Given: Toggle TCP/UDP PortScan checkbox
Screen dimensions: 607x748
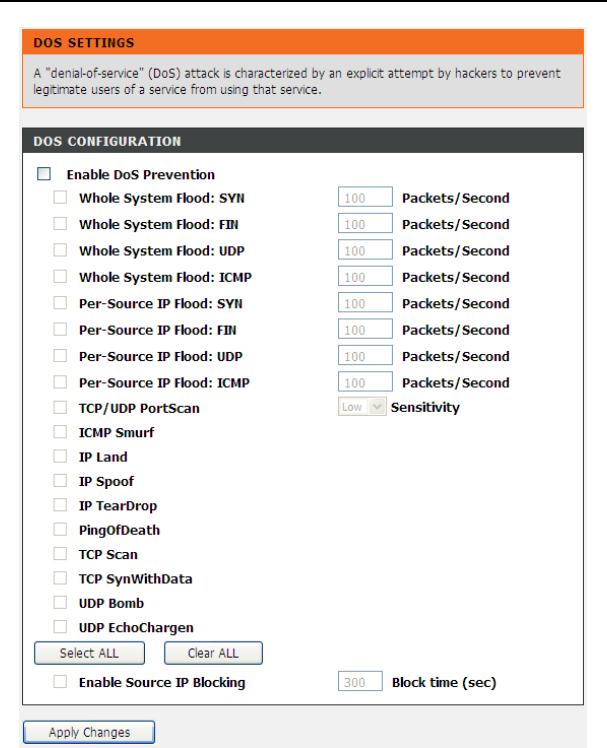Looking at the screenshot, I should 60,407.
